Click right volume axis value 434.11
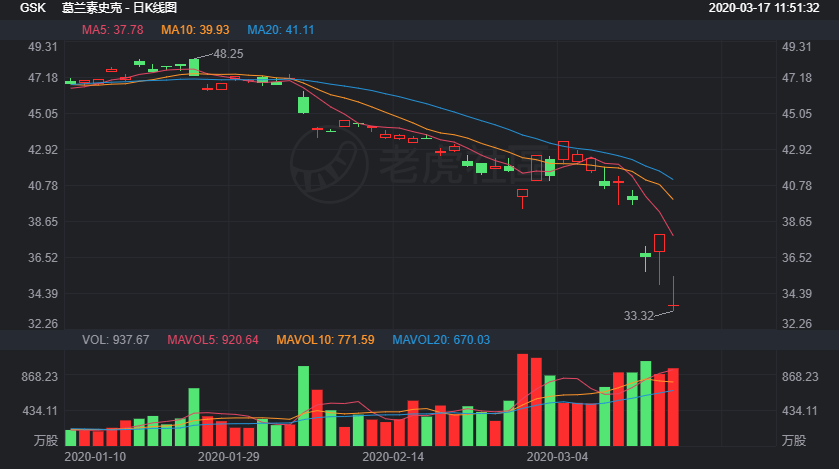 pos(800,411)
